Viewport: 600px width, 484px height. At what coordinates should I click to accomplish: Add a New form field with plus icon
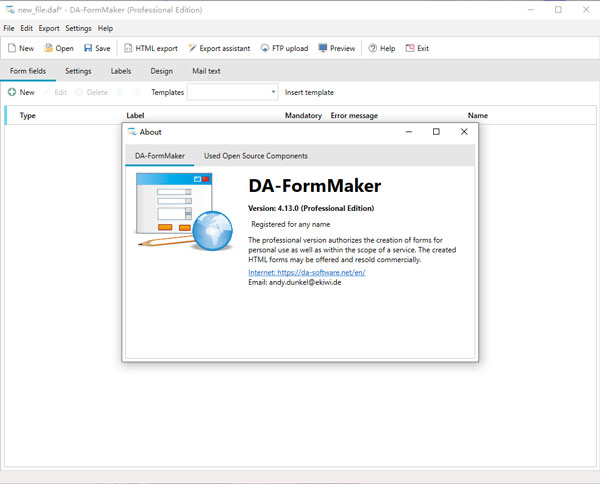[x=21, y=92]
